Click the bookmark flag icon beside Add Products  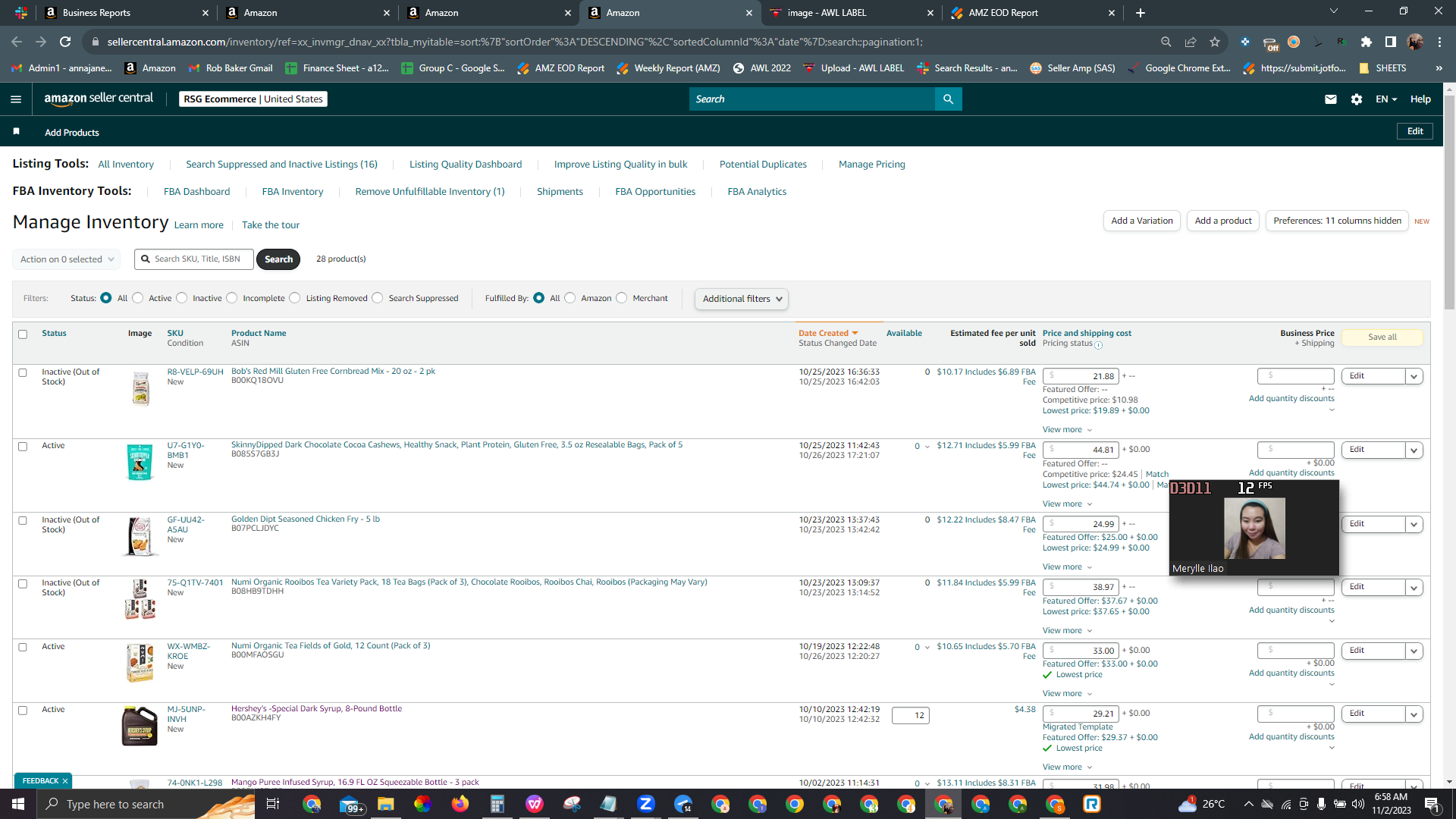point(17,132)
